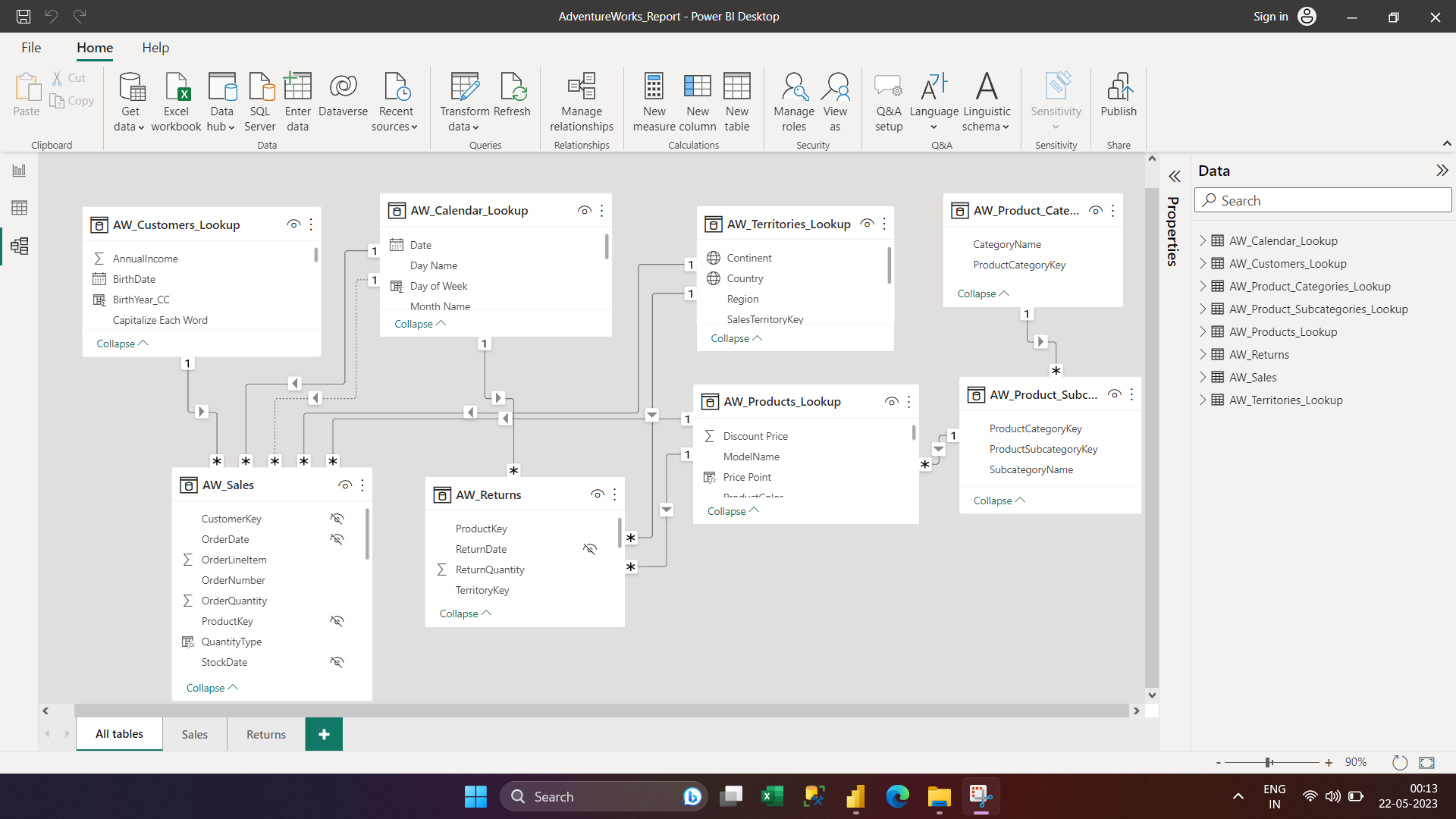Click Fit to page icon in status bar
This screenshot has height=819, width=1456.
[x=1426, y=762]
